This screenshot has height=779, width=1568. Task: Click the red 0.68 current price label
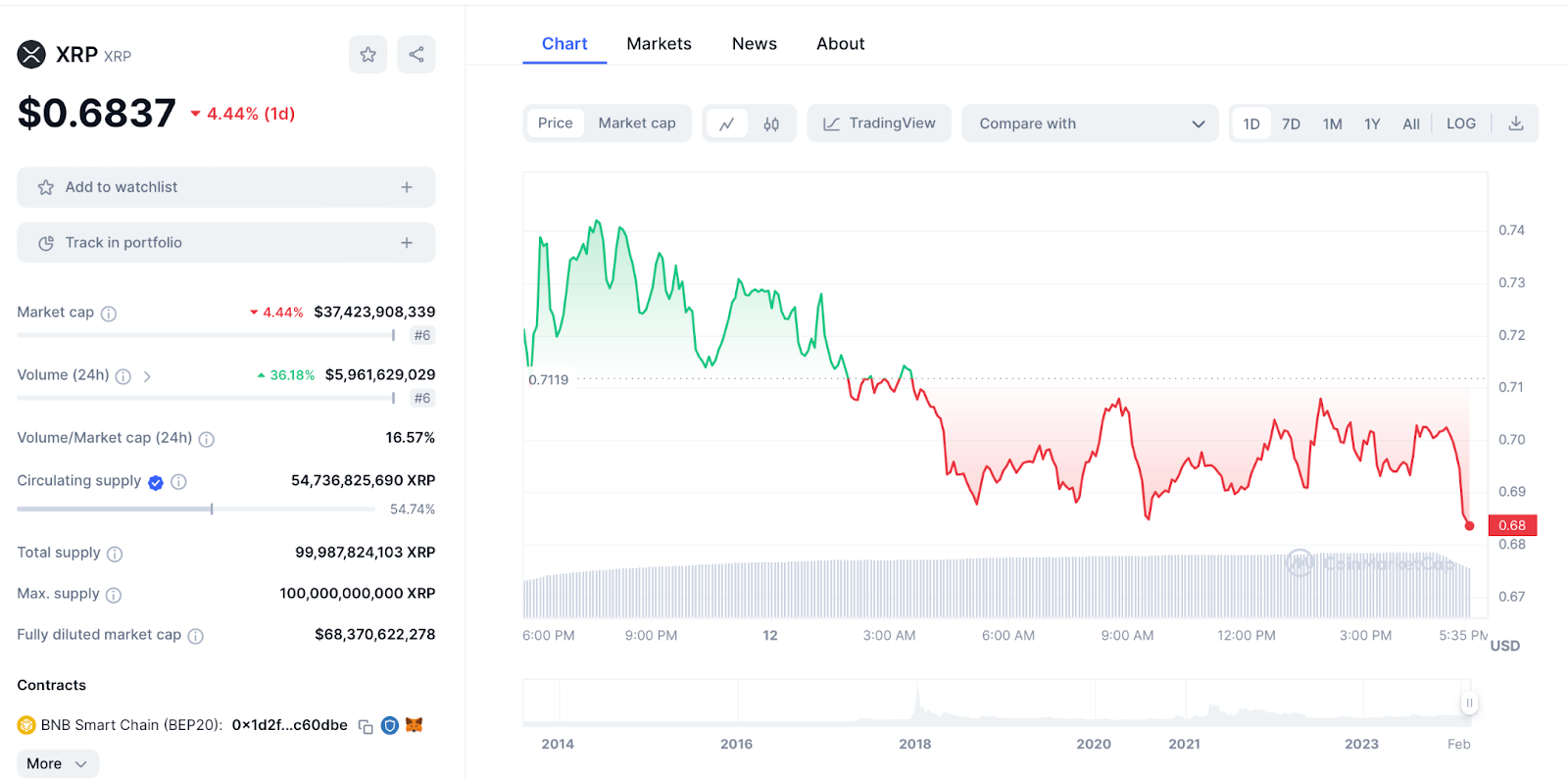click(1512, 525)
